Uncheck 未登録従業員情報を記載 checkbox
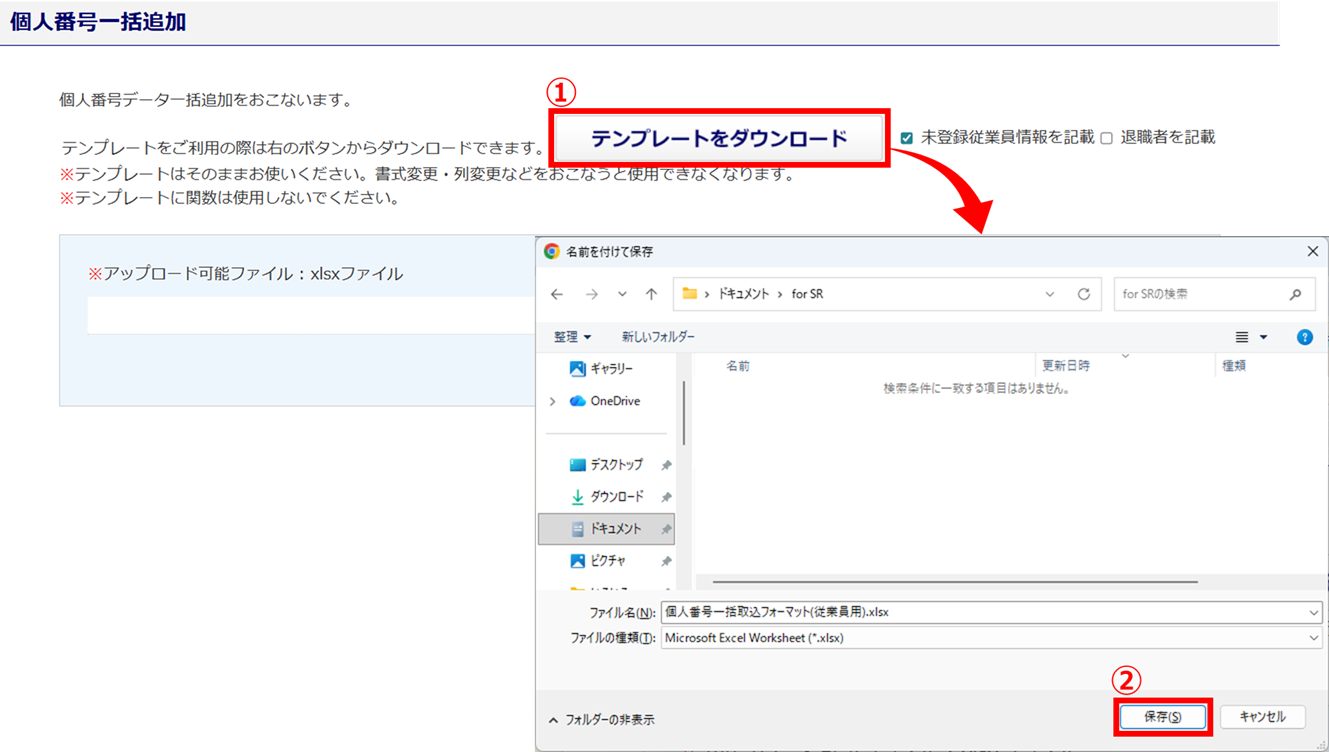Image resolution: width=1329 pixels, height=752 pixels. tap(906, 138)
